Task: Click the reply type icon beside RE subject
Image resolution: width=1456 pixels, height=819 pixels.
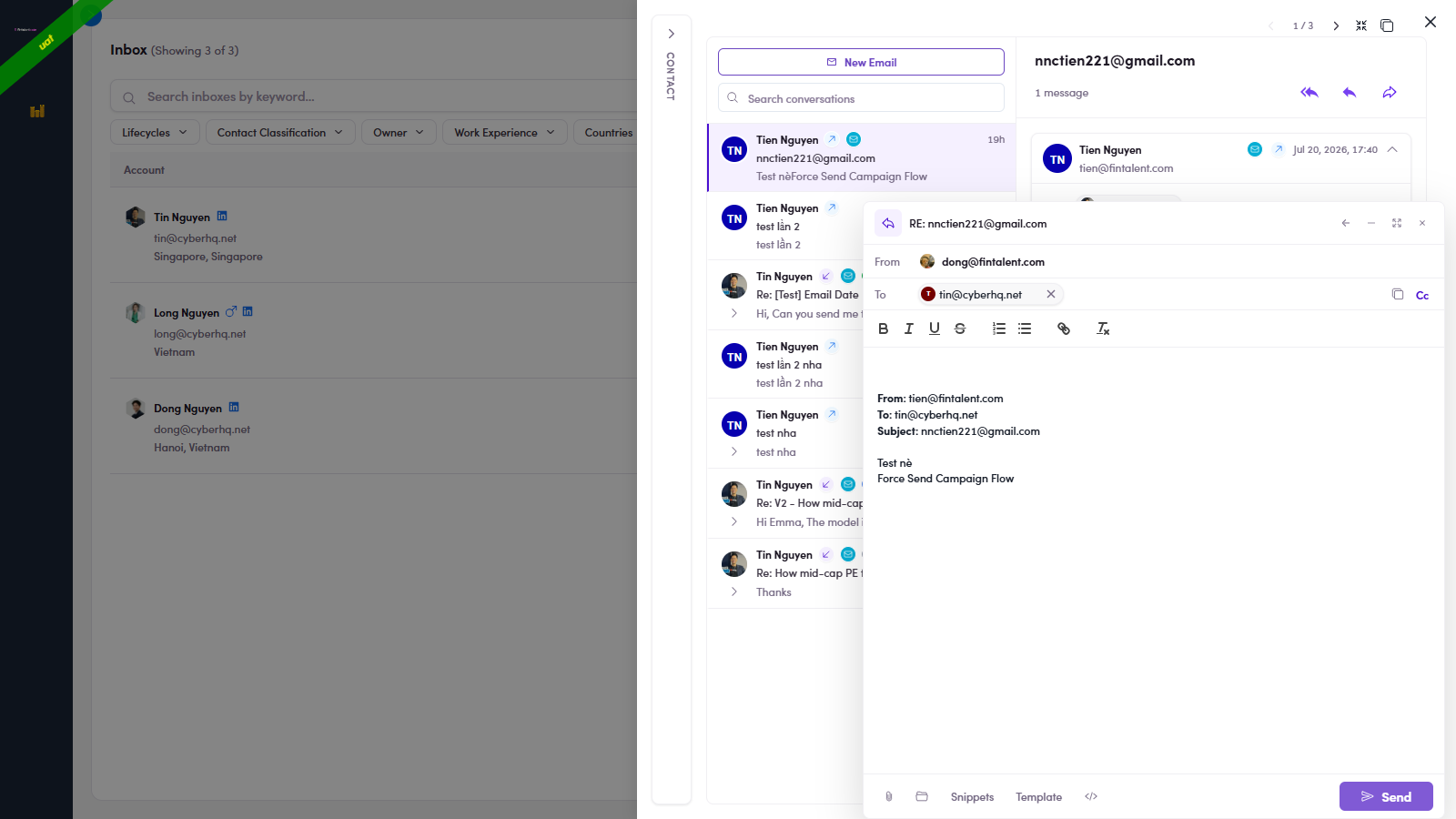Action: click(888, 223)
